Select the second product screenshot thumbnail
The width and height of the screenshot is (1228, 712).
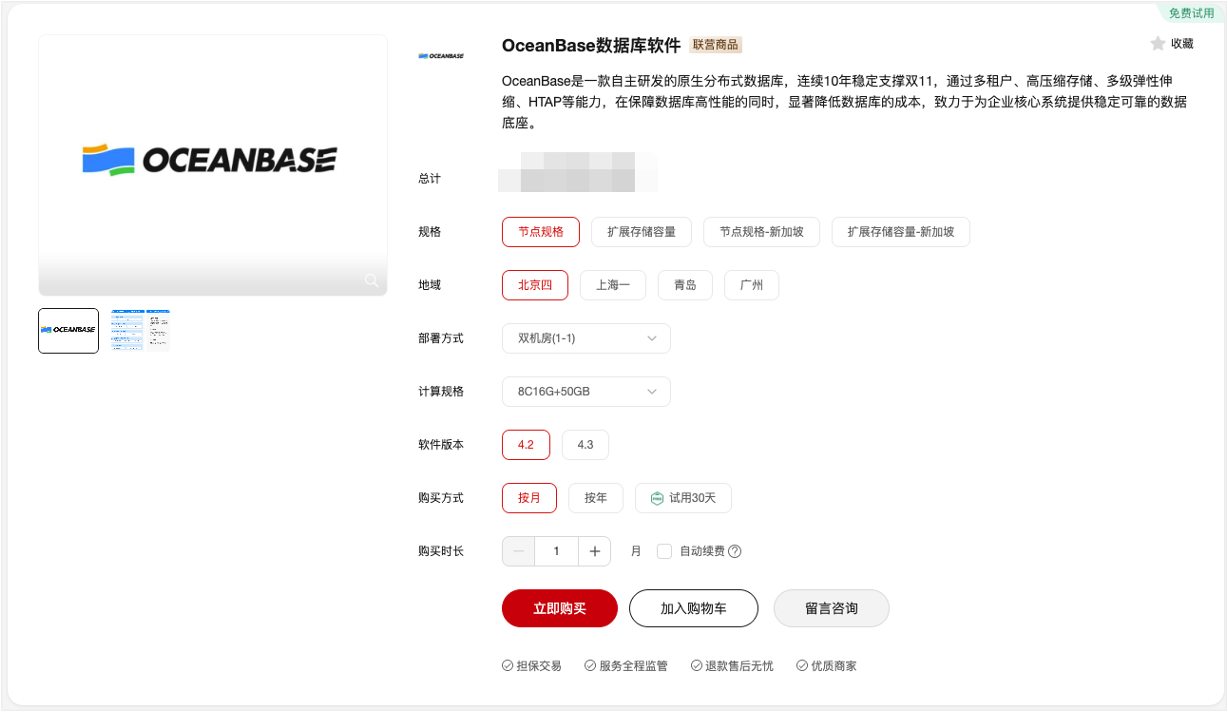[x=140, y=330]
